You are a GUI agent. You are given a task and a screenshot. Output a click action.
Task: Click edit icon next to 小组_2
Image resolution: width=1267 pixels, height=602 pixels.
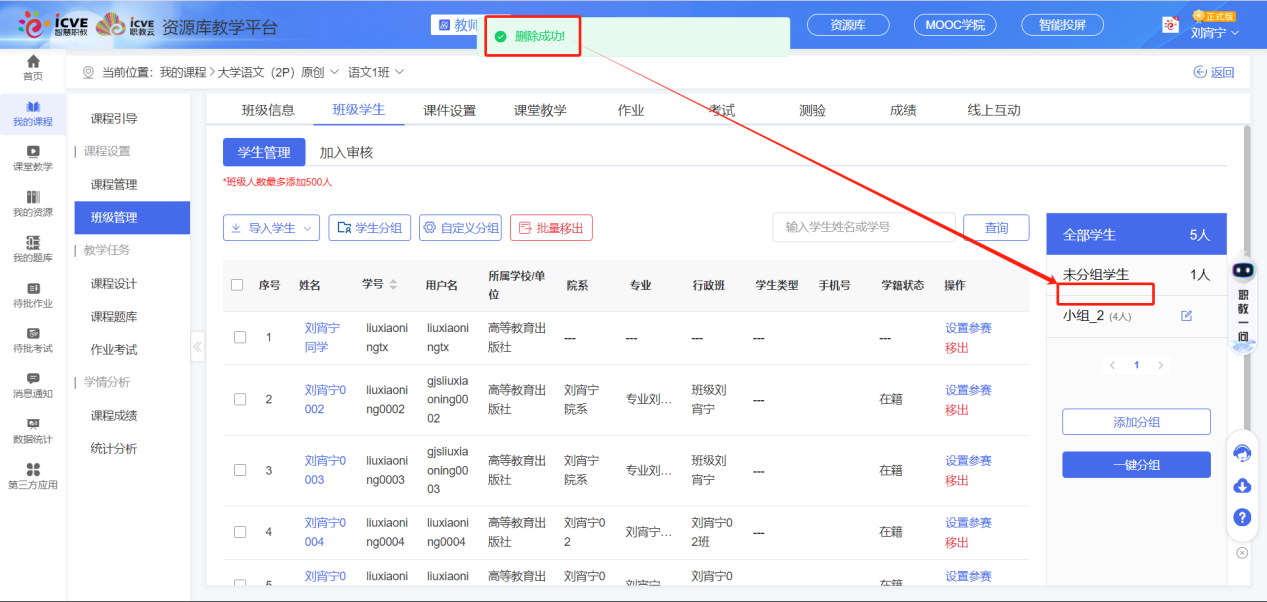(1187, 316)
